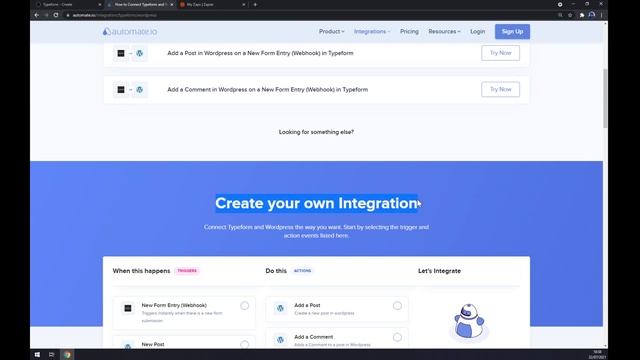Open the browser profile avatar
640x360 pixels.
(592, 15)
